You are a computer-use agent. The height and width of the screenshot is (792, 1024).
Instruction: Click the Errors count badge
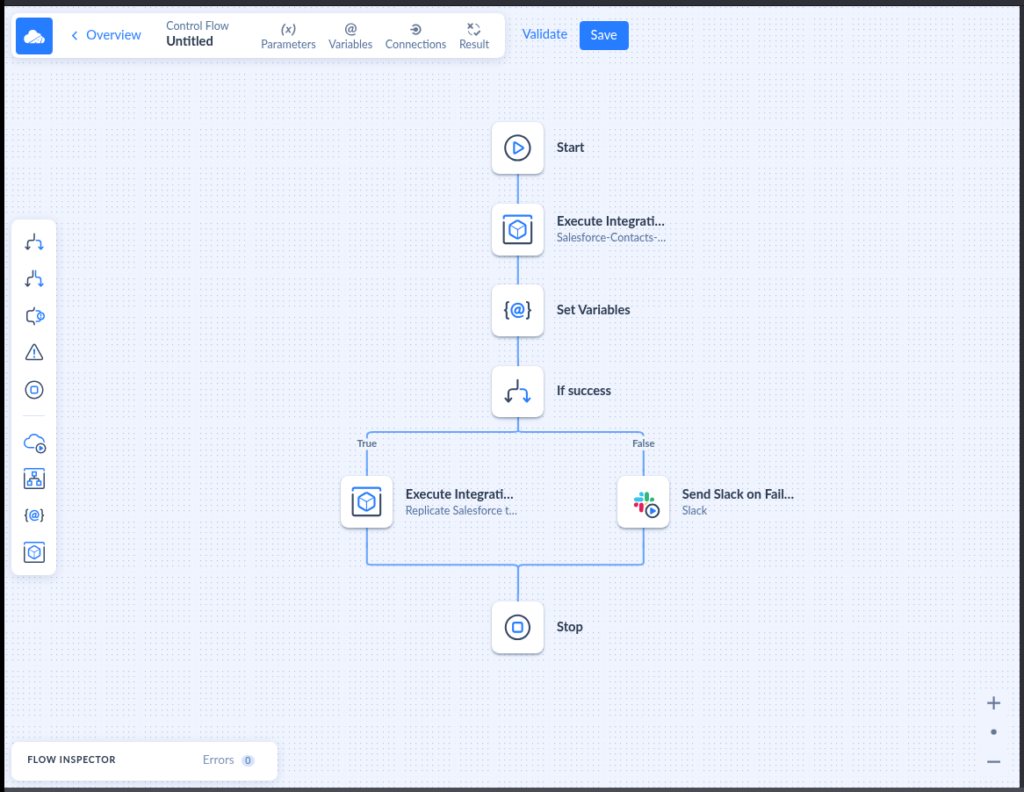[248, 760]
